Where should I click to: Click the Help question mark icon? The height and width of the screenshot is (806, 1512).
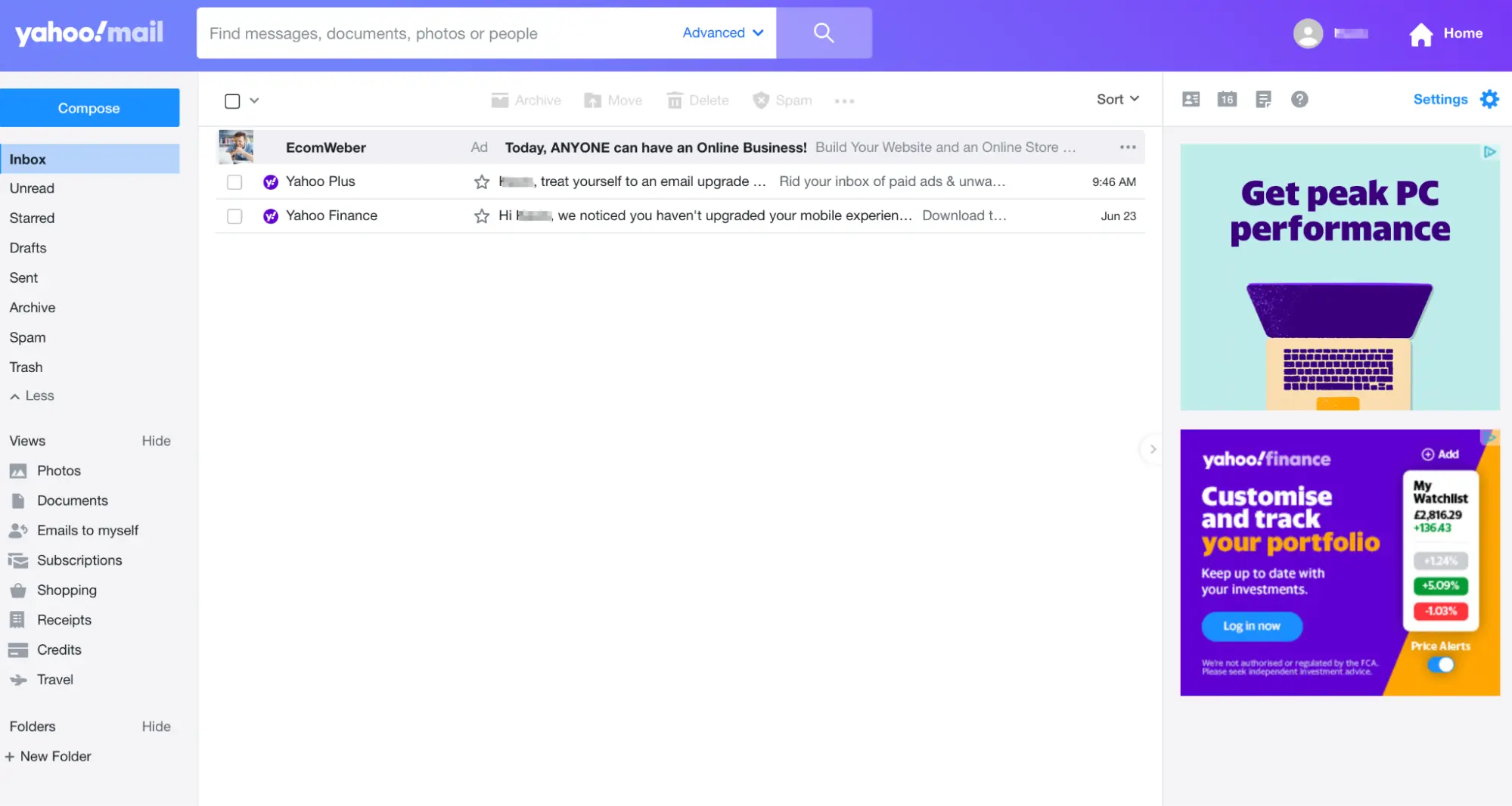click(x=1299, y=99)
